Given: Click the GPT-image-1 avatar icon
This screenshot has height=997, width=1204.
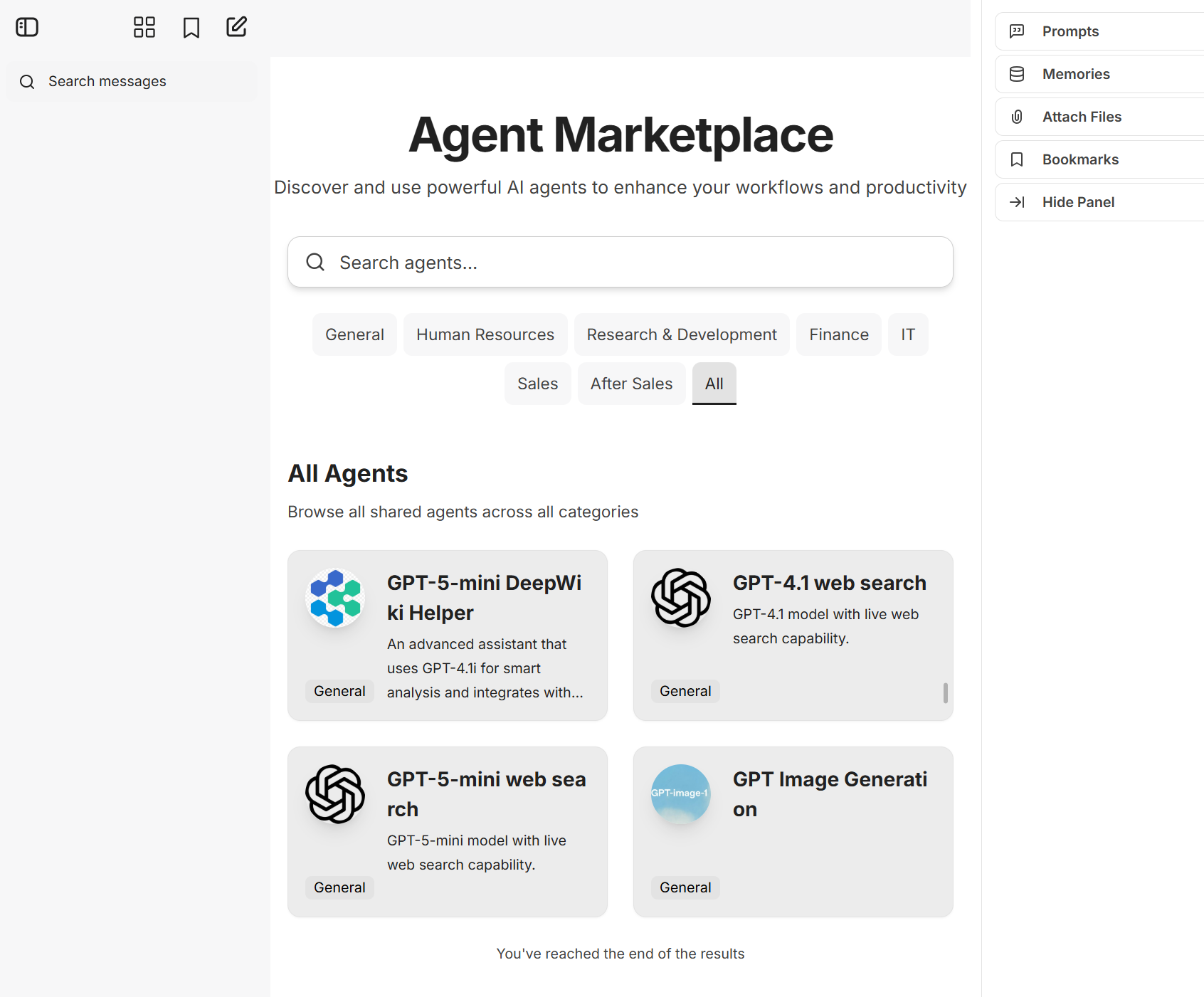Looking at the screenshot, I should pyautogui.click(x=681, y=793).
